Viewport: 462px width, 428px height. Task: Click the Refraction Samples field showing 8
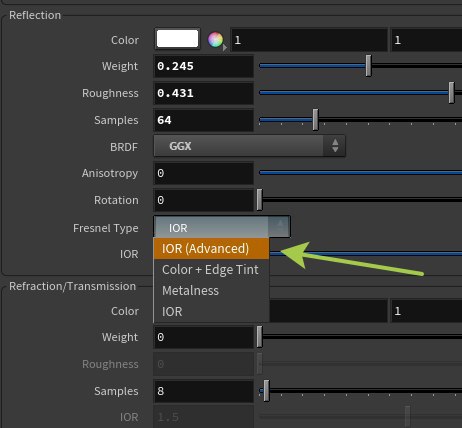tap(204, 391)
